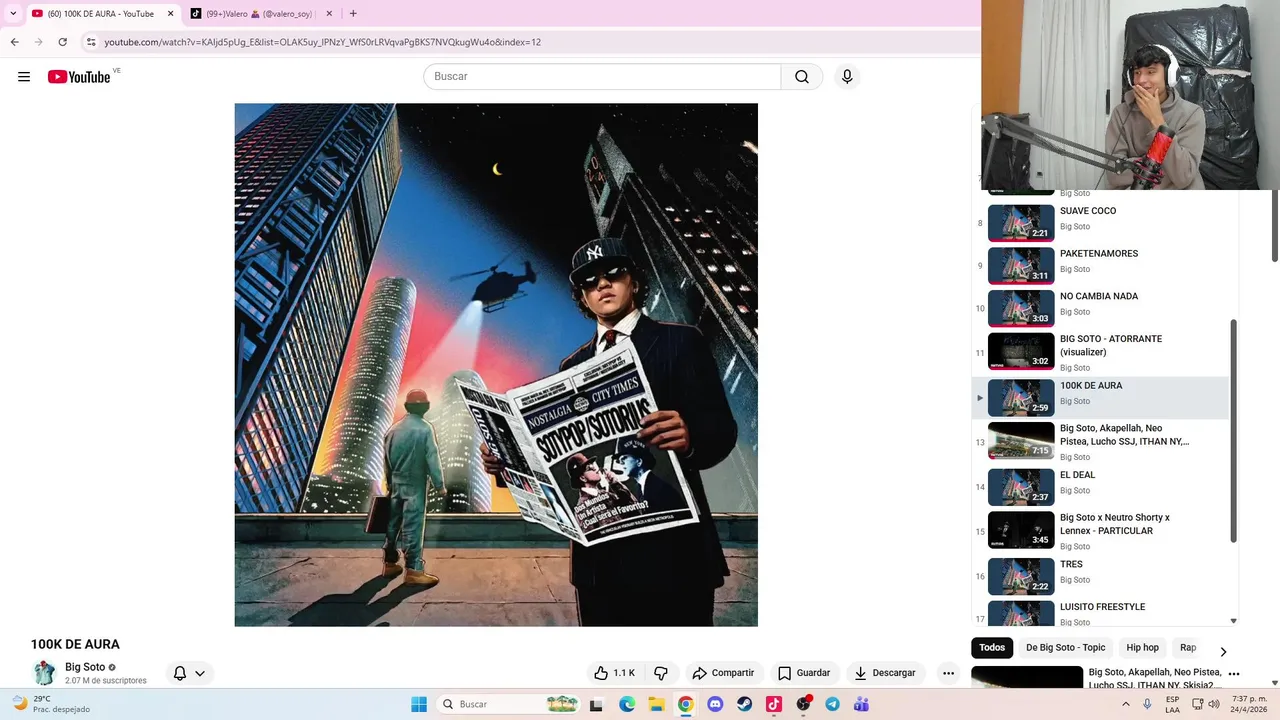Play LUISITO FREESTYLE from playlist

(x=1100, y=612)
